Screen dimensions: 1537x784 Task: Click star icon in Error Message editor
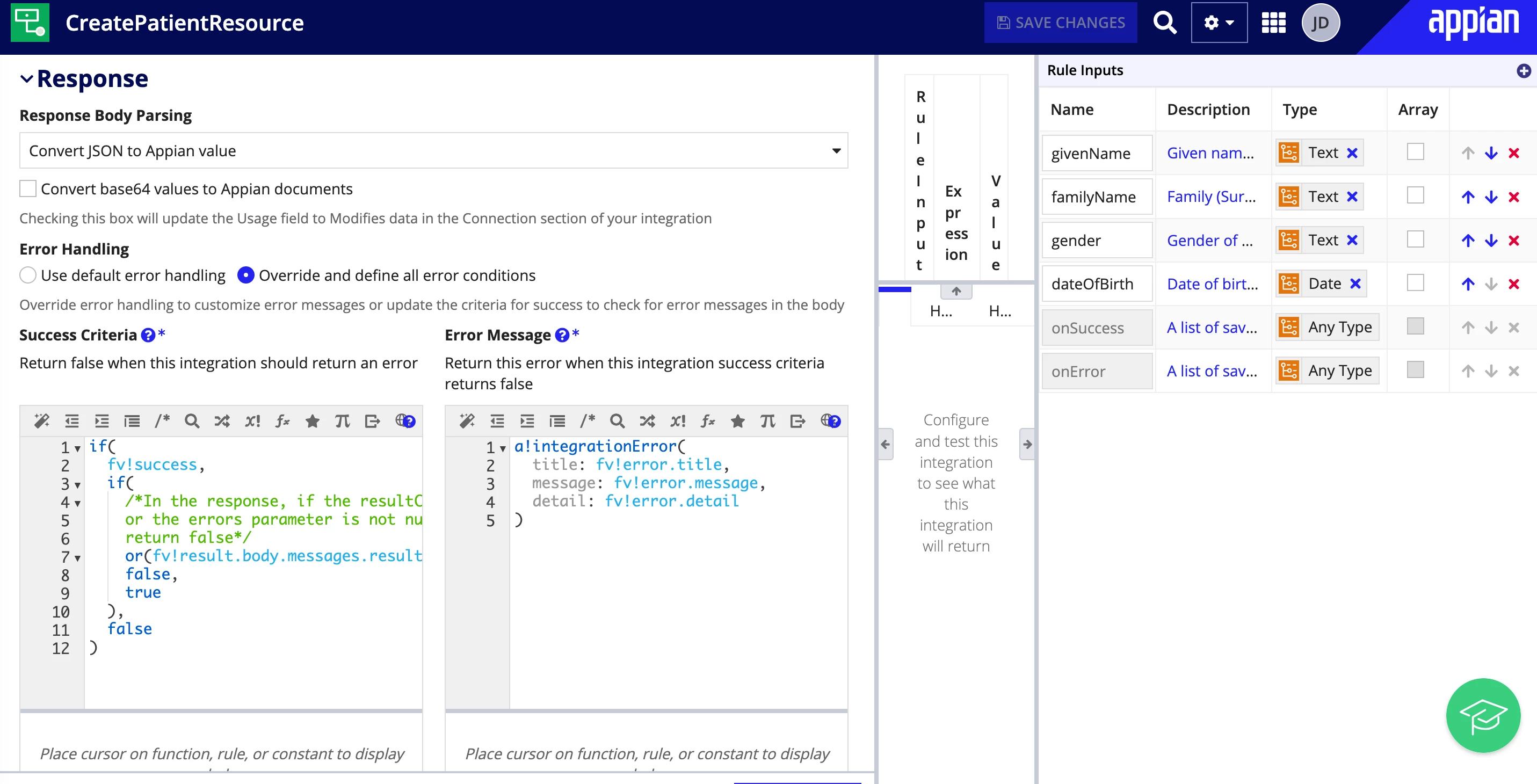[737, 421]
